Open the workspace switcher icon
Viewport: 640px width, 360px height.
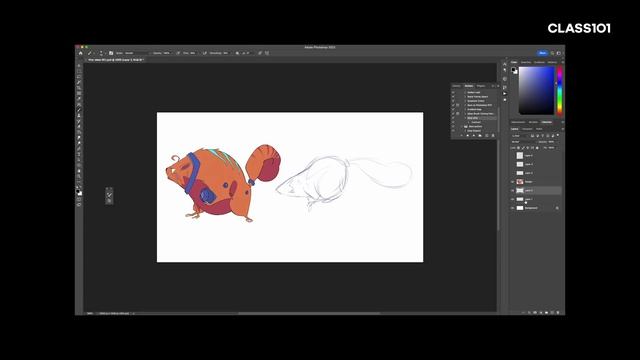(x=559, y=53)
